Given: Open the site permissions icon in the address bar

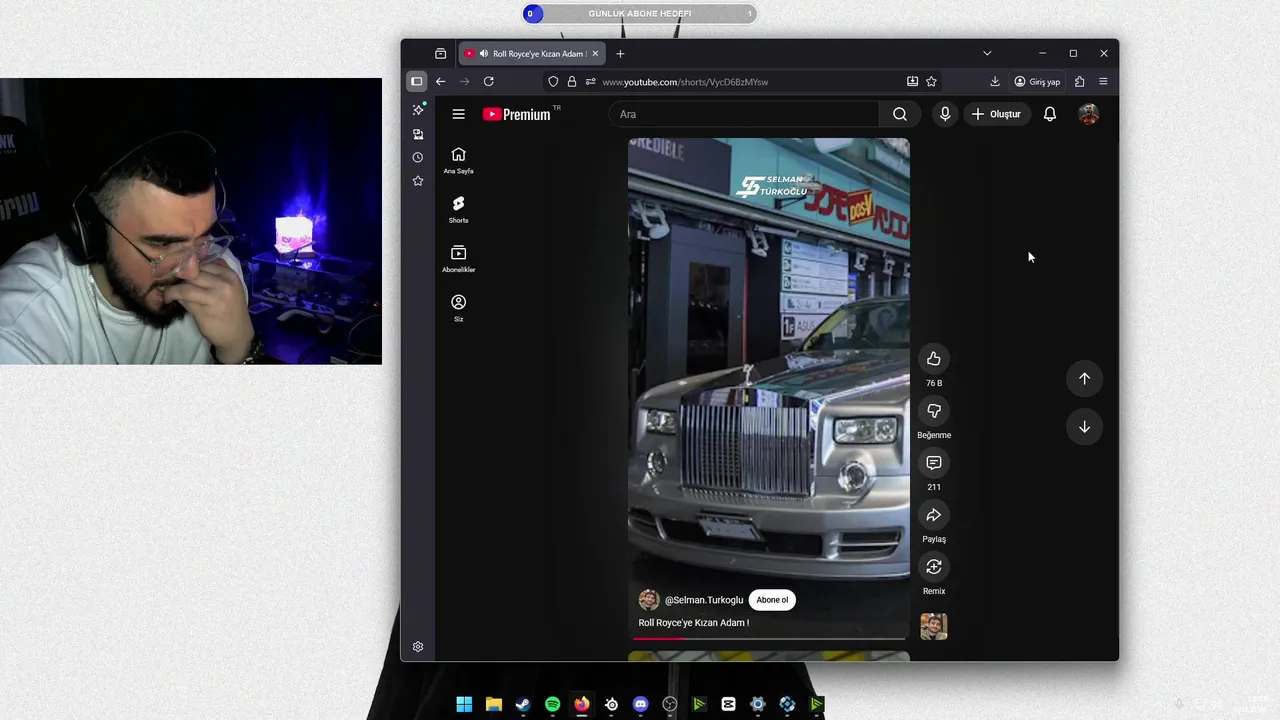Looking at the screenshot, I should click(x=591, y=82).
